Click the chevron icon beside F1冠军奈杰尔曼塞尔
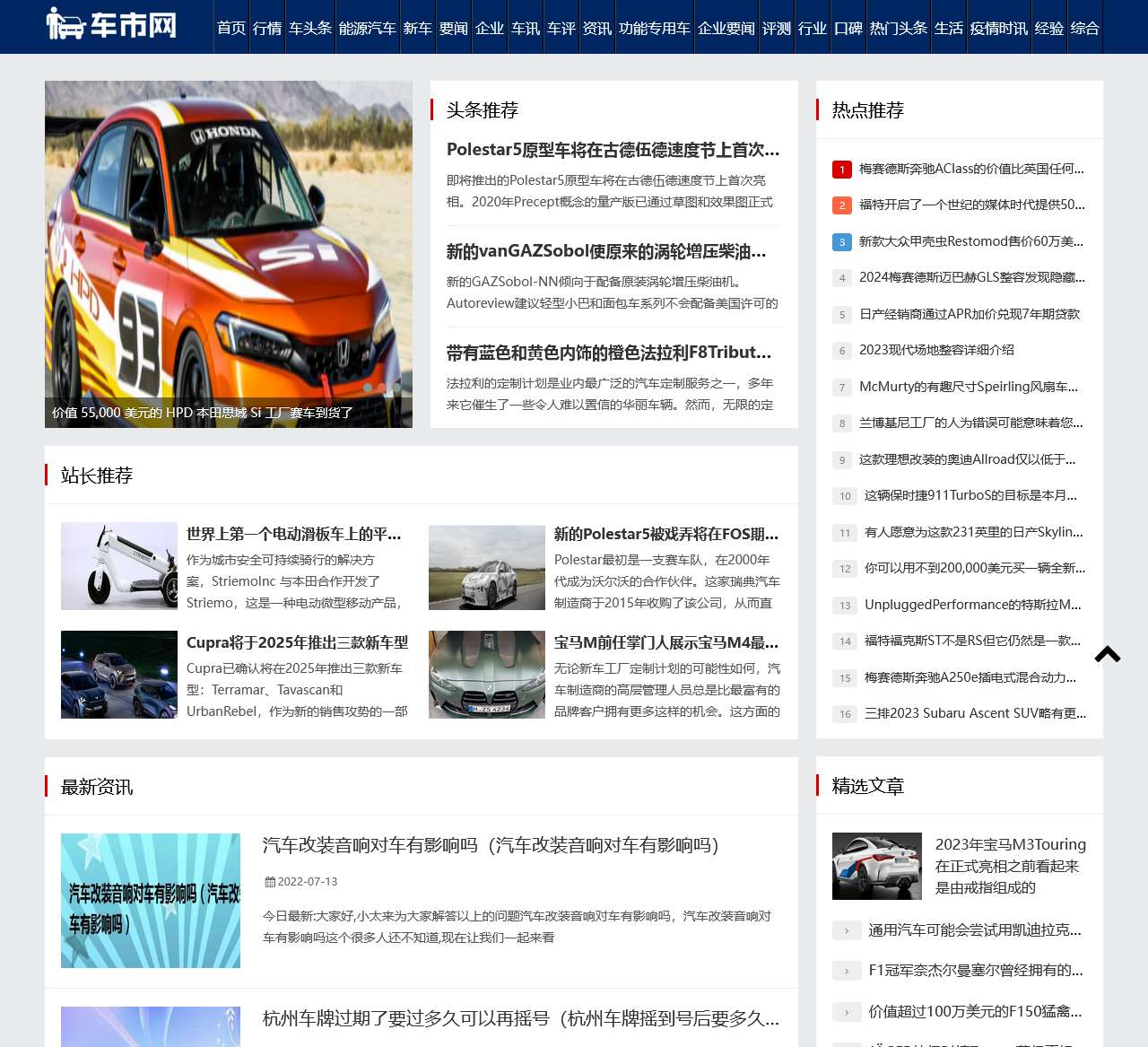The image size is (1148, 1047). pos(846,971)
